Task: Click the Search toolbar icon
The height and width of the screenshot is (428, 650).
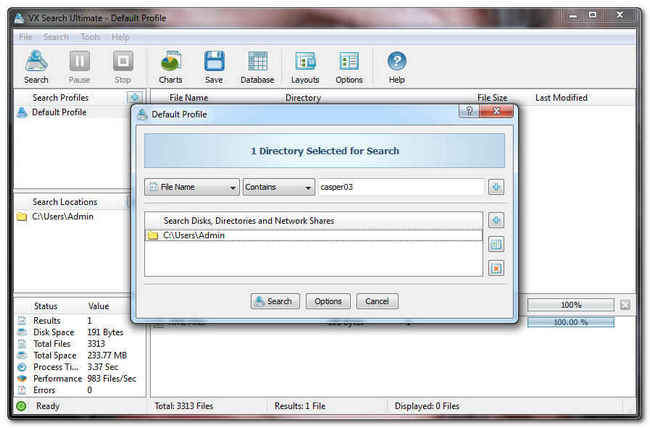Action: click(x=36, y=67)
